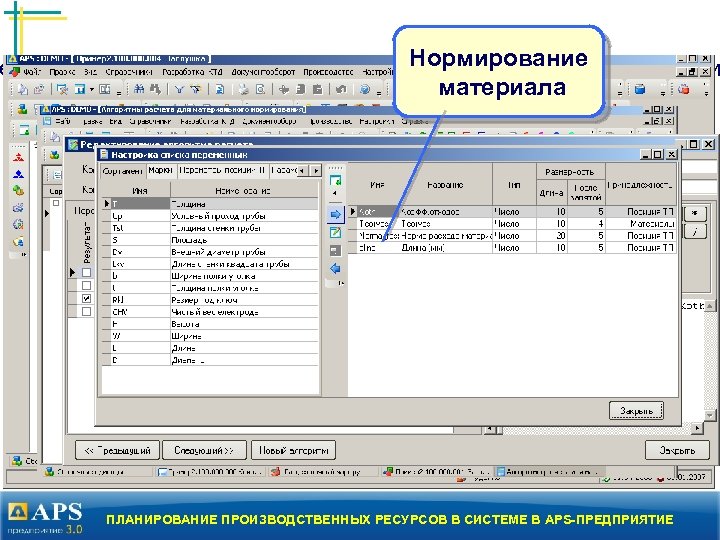Click the funnel icon with dash in main toolbar
This screenshot has width=720, height=540.
point(196,89)
